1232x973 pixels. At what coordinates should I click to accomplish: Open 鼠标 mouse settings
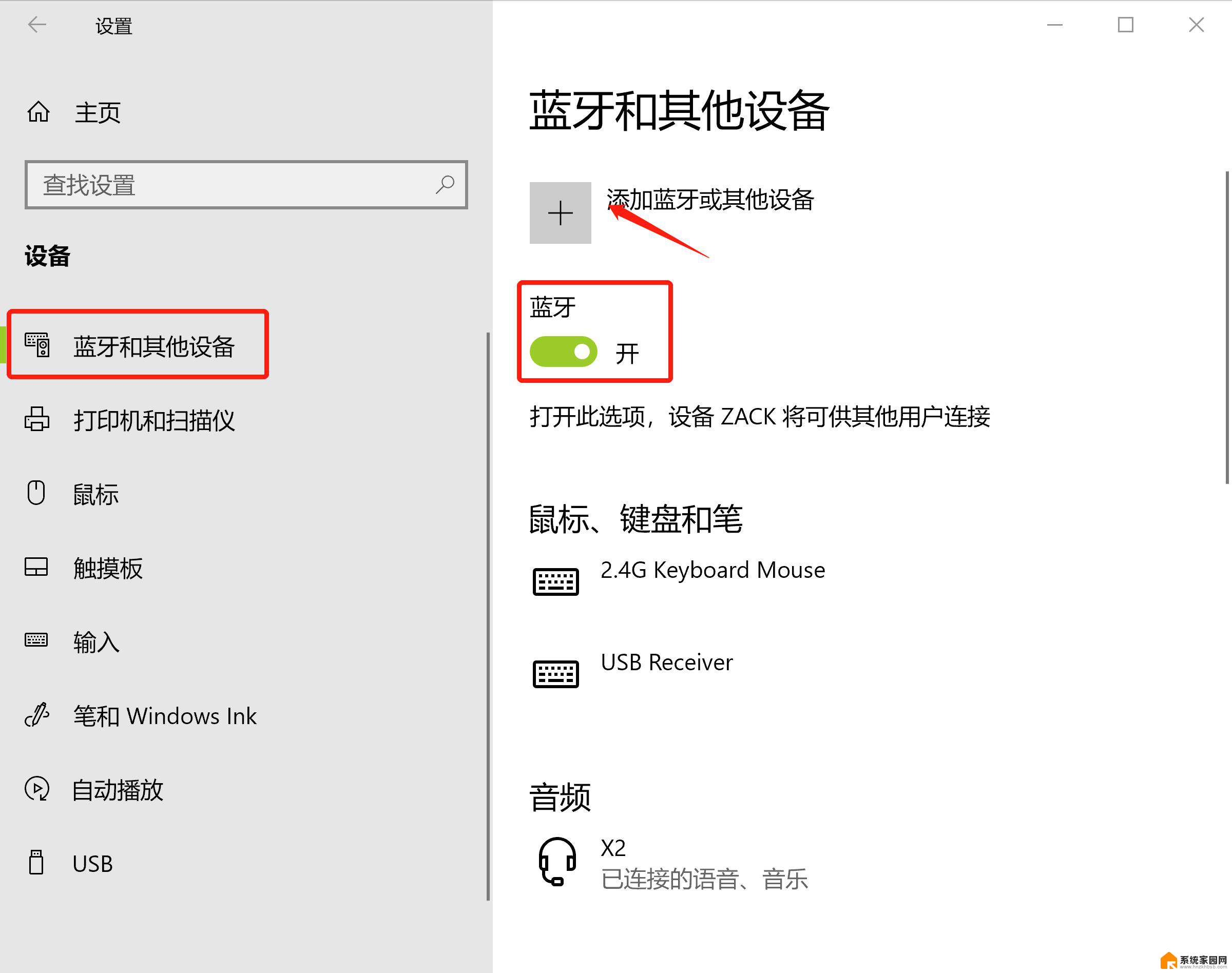coord(95,494)
